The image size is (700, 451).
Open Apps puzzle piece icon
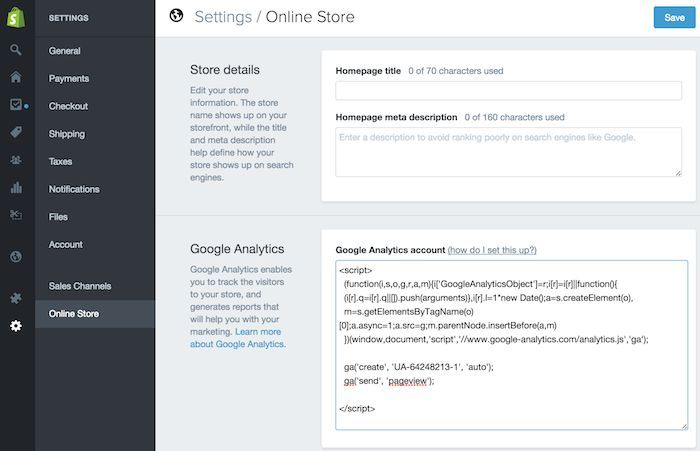tap(16, 298)
